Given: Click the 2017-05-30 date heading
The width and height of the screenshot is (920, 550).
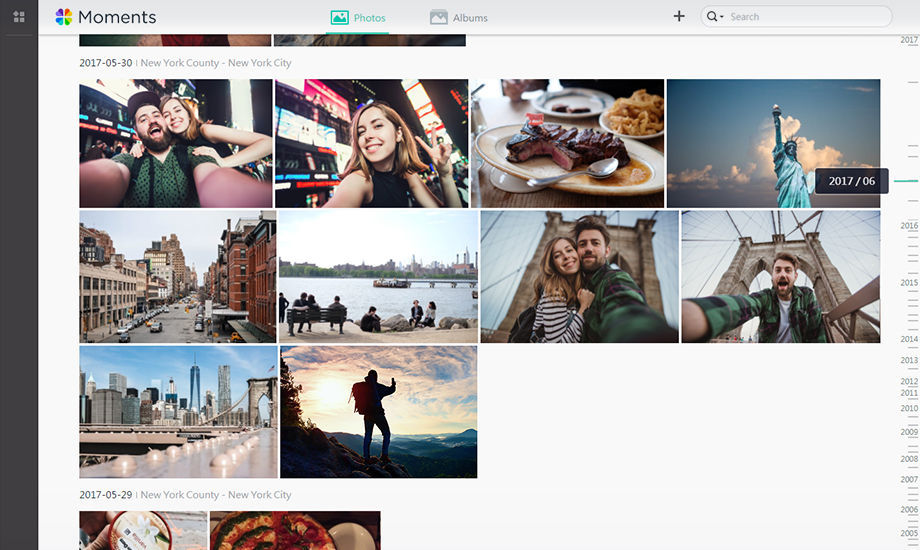Looking at the screenshot, I should 105,63.
